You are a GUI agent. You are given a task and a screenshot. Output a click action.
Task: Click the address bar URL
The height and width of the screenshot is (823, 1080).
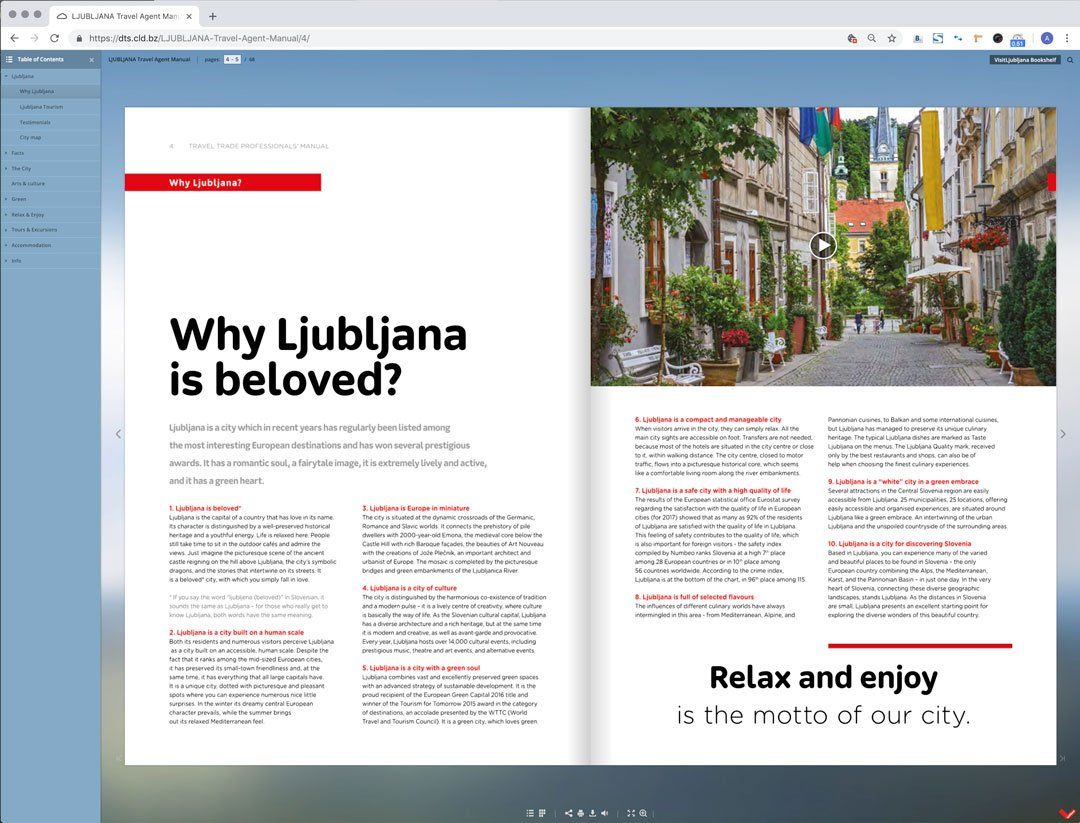click(200, 39)
